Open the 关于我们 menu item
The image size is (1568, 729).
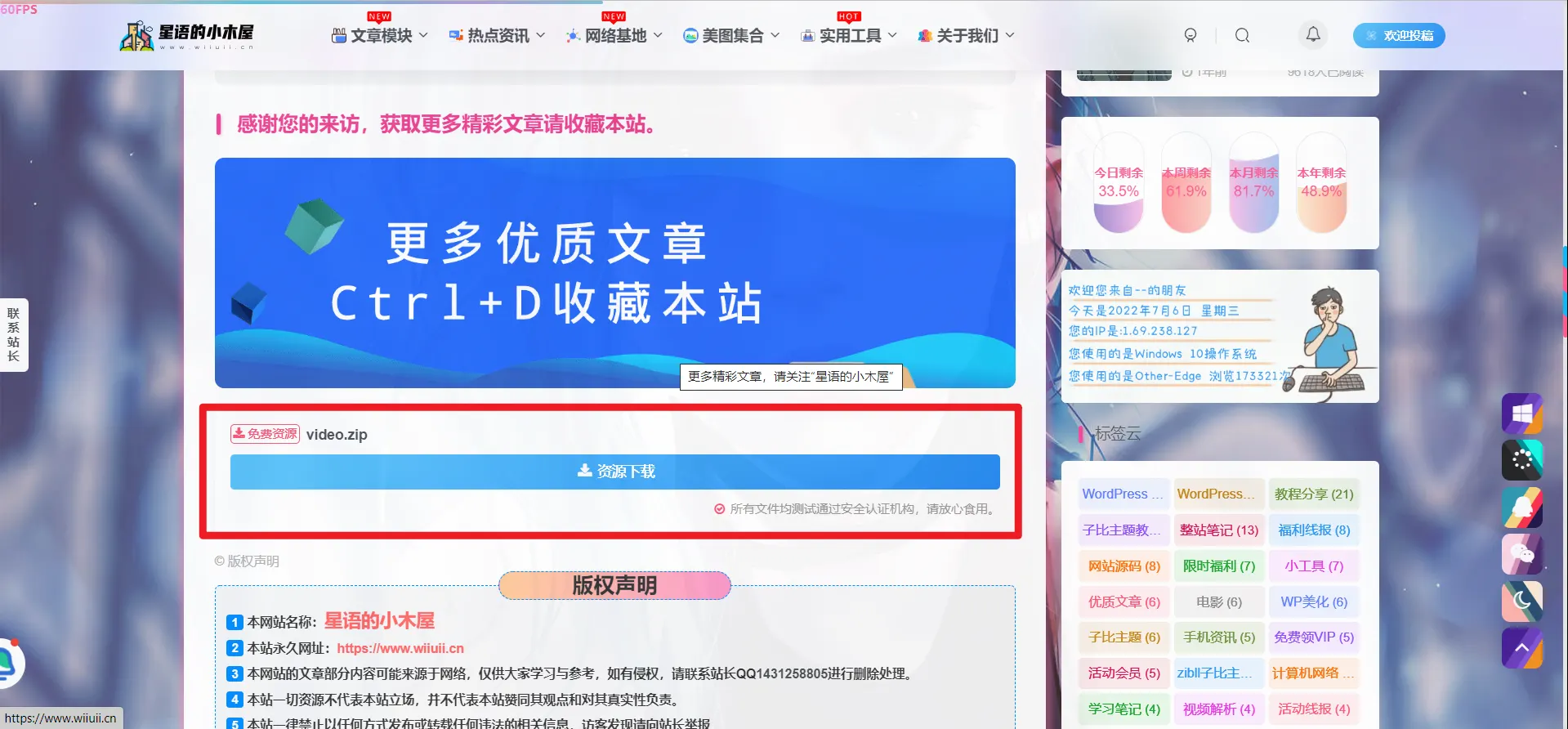[966, 35]
